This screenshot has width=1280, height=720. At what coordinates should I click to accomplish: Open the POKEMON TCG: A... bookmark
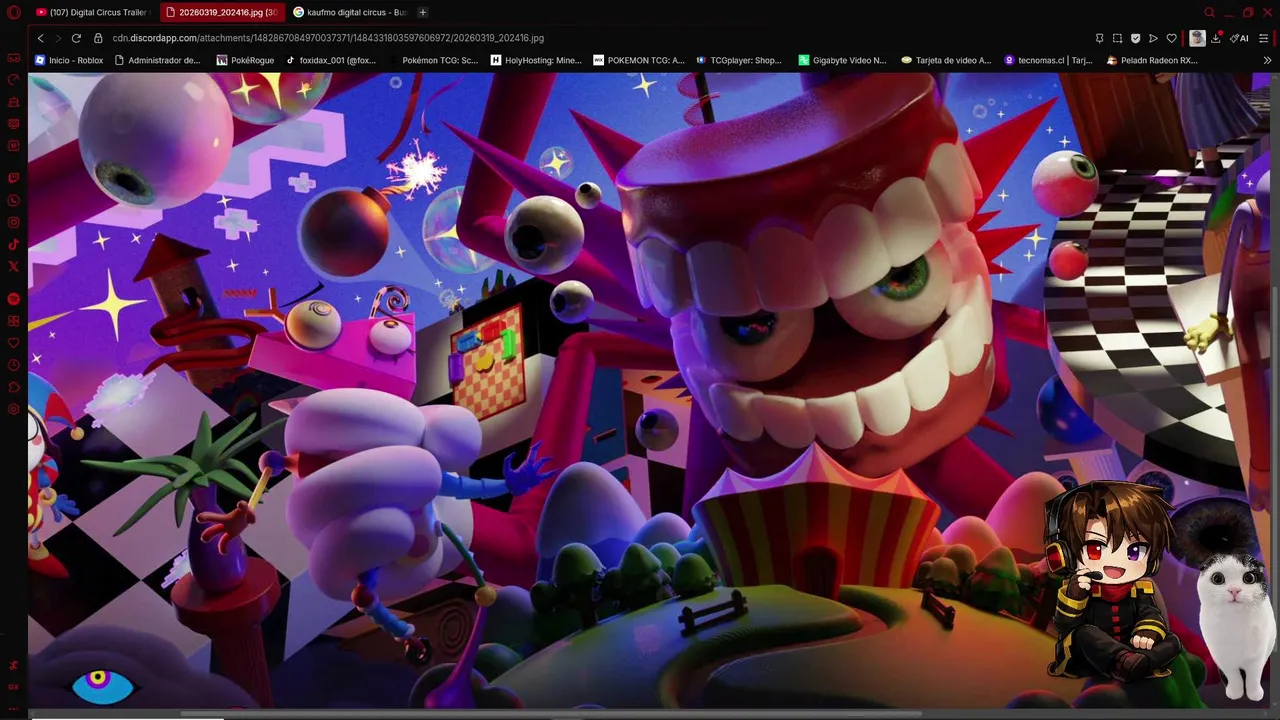(639, 60)
